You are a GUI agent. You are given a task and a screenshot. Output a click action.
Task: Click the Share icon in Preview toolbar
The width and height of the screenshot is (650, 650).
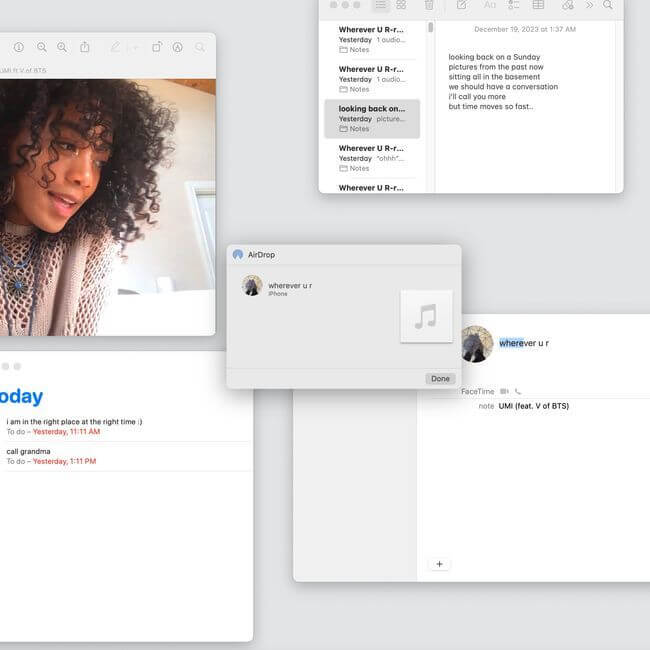(x=85, y=47)
